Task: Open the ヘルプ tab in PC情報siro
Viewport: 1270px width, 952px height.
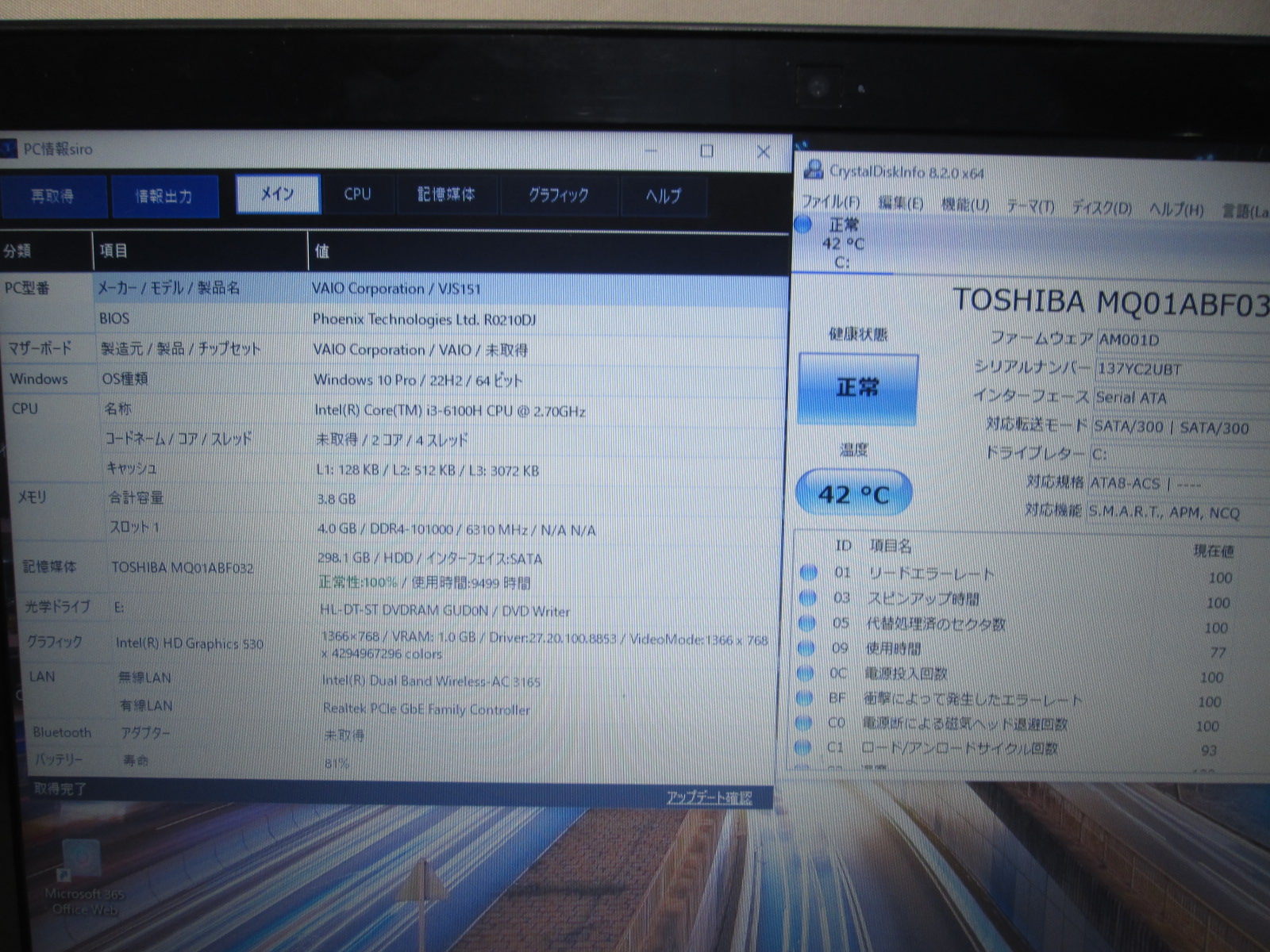Action: (x=664, y=196)
